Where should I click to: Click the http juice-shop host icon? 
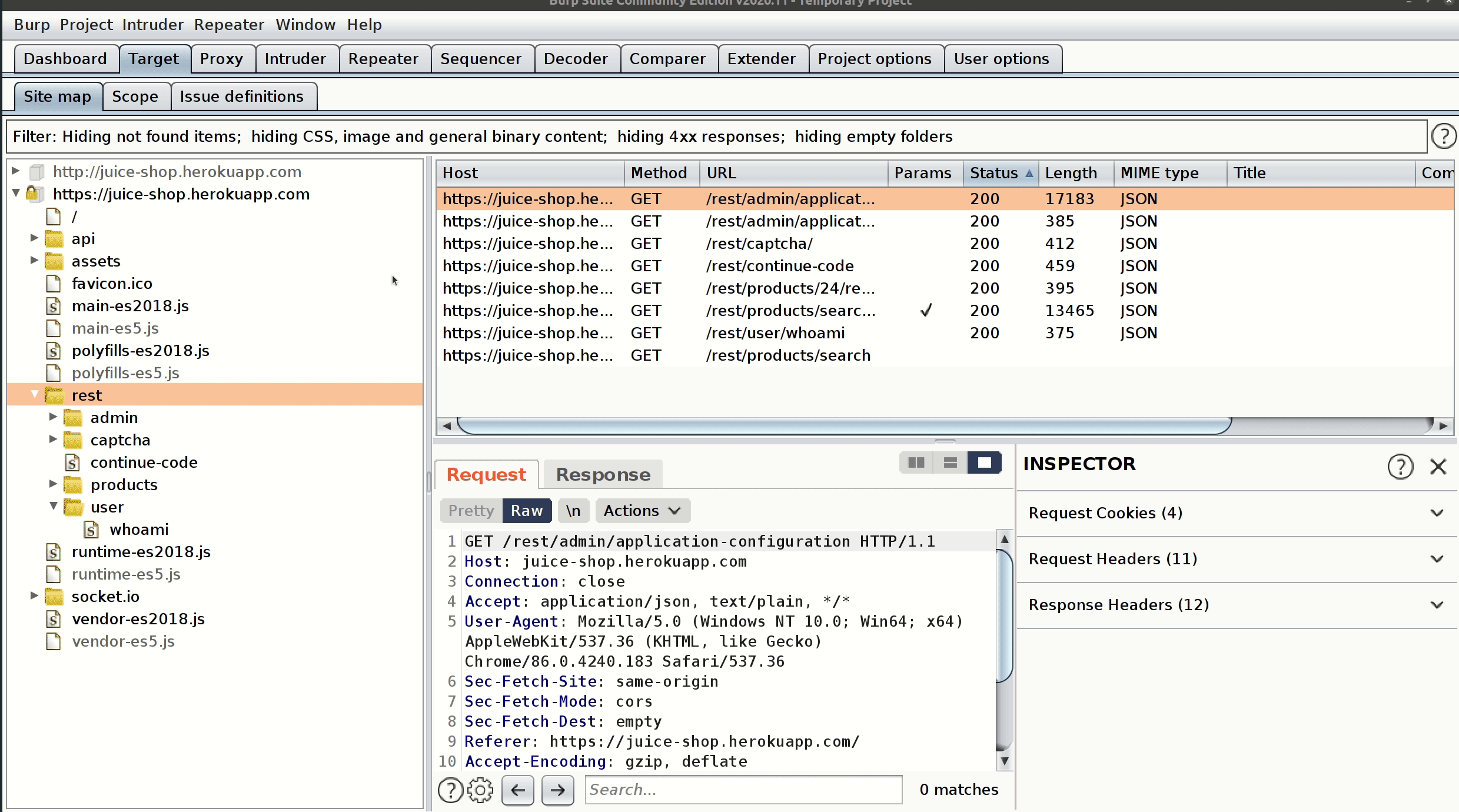click(x=36, y=172)
